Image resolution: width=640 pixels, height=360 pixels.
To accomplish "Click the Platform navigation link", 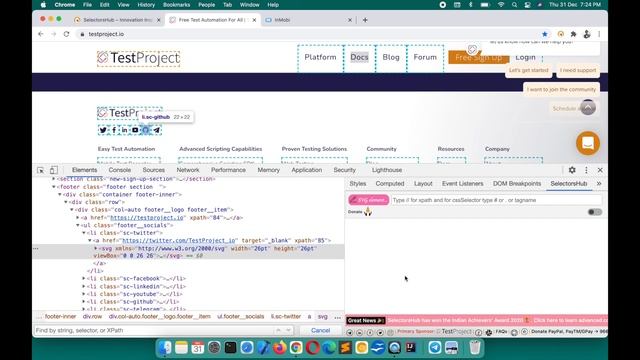I will [320, 58].
